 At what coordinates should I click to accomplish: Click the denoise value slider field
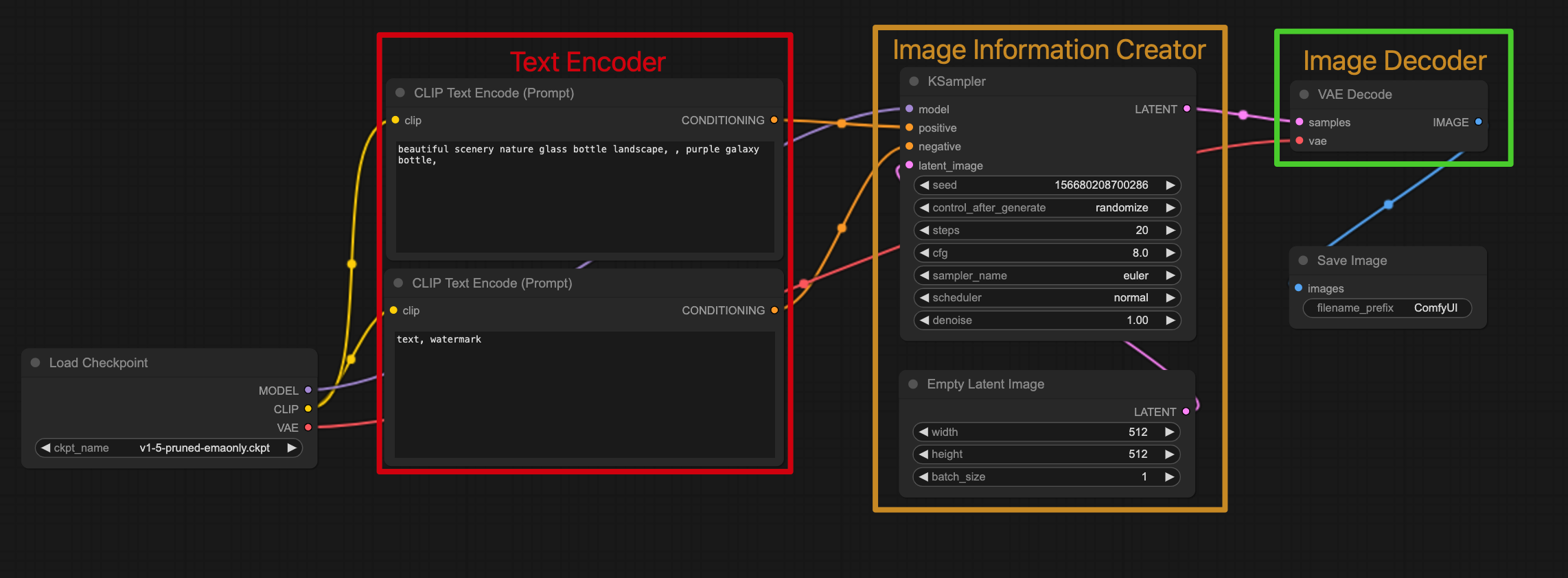(1047, 320)
